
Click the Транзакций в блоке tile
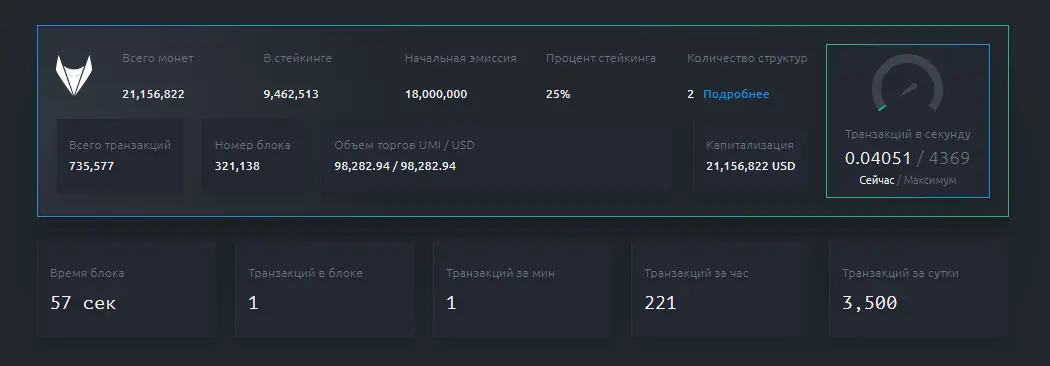pos(325,290)
